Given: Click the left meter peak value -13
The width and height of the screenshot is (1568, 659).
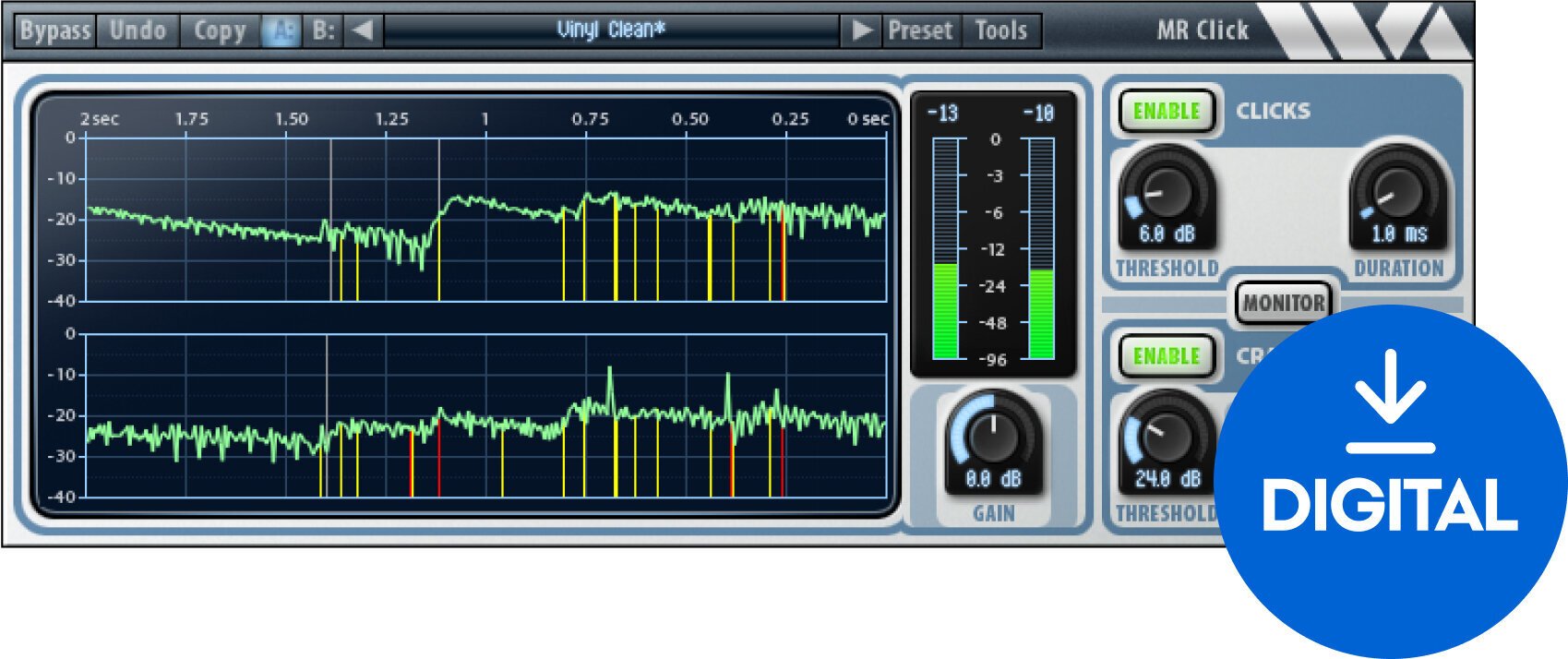Looking at the screenshot, I should click(942, 114).
